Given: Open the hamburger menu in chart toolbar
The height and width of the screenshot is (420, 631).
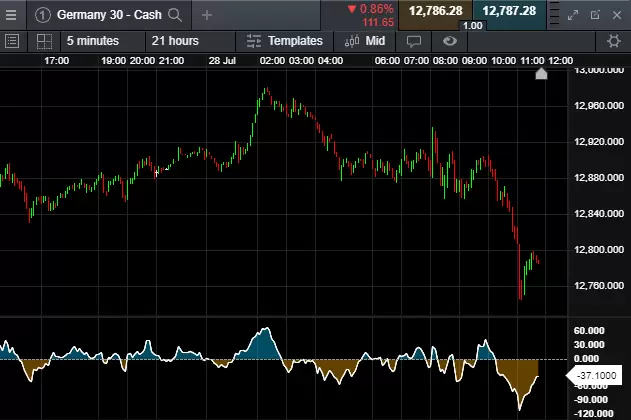Looking at the screenshot, I should [x=13, y=41].
